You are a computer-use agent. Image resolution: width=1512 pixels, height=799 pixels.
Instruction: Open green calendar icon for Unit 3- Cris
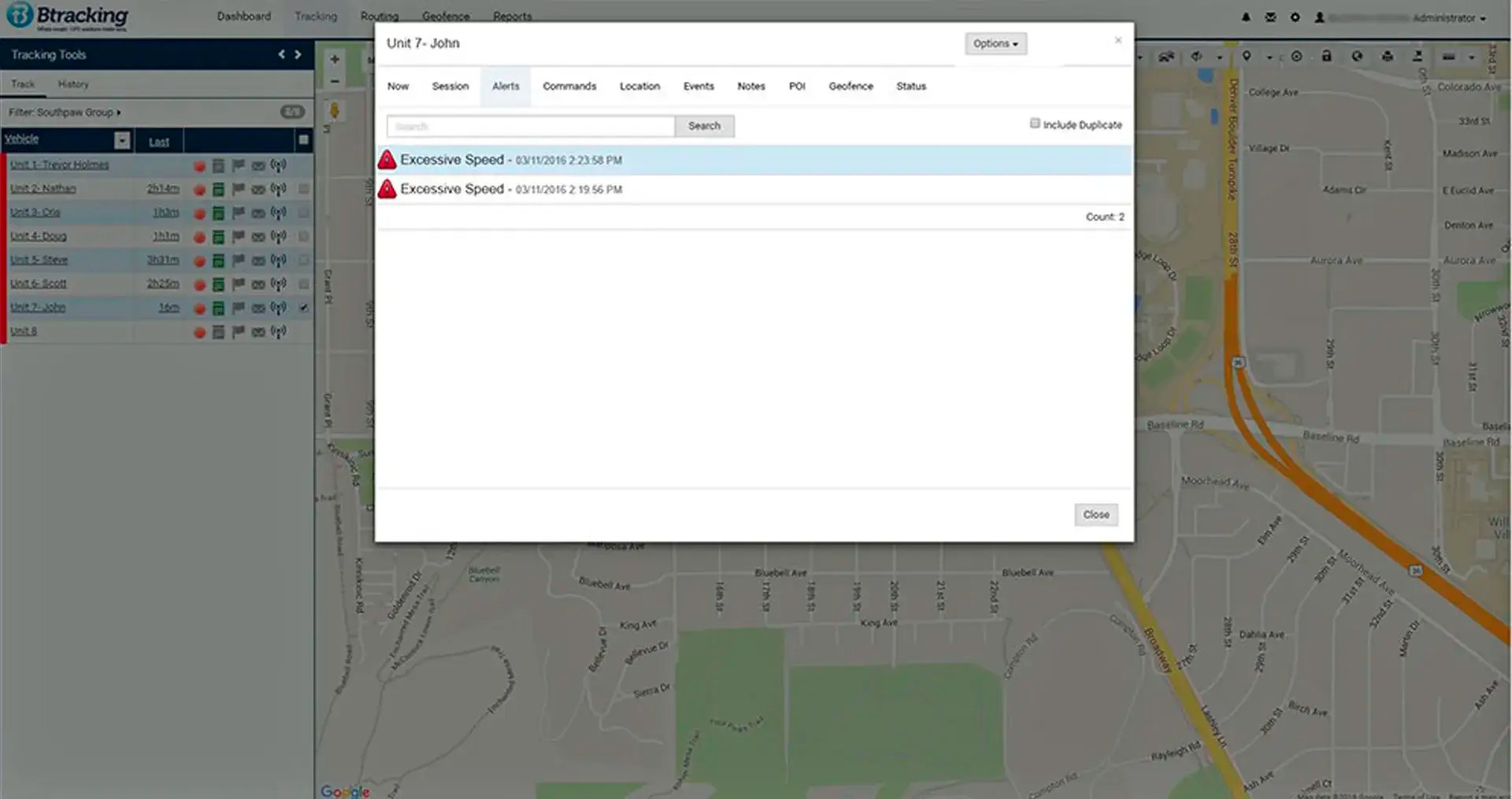[x=218, y=213]
